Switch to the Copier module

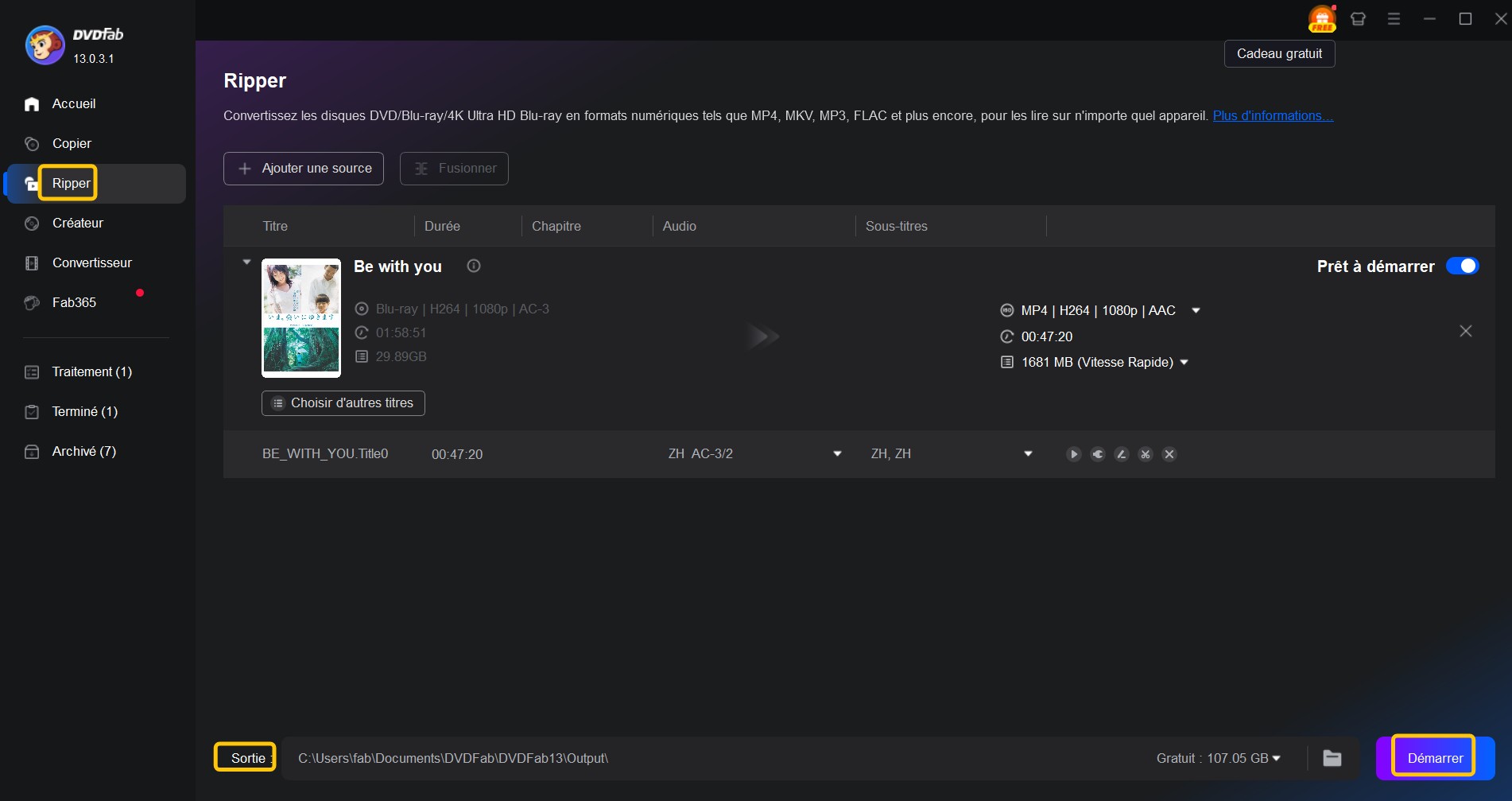(72, 144)
